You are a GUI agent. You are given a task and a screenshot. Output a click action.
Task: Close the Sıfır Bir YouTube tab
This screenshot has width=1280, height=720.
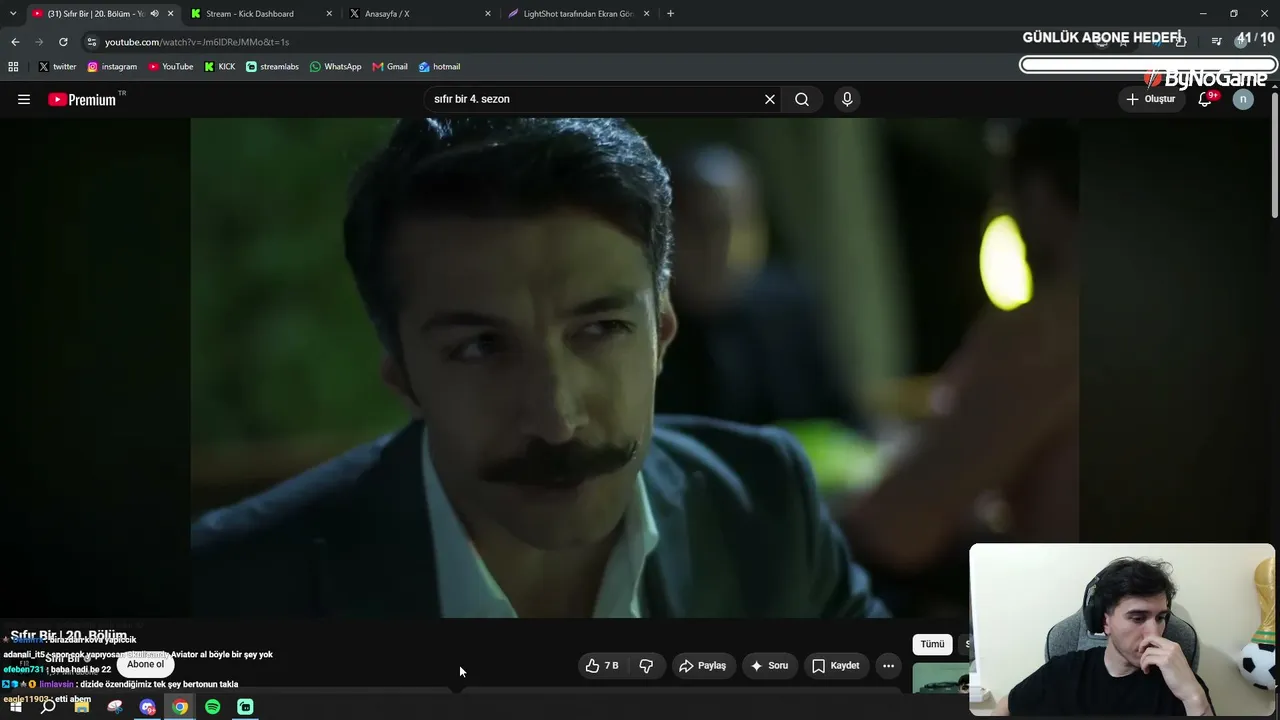[x=171, y=14]
